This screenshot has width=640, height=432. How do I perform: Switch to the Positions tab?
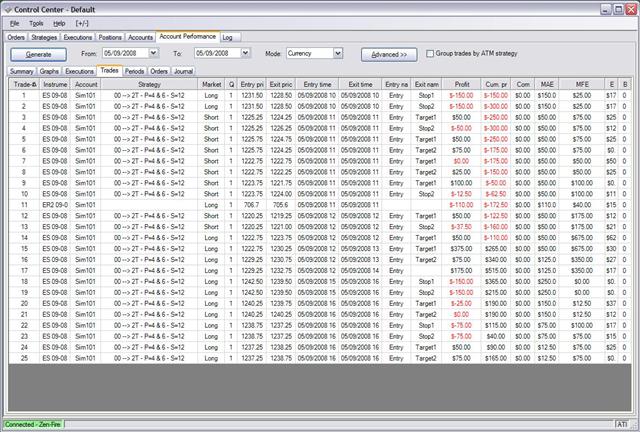(110, 37)
